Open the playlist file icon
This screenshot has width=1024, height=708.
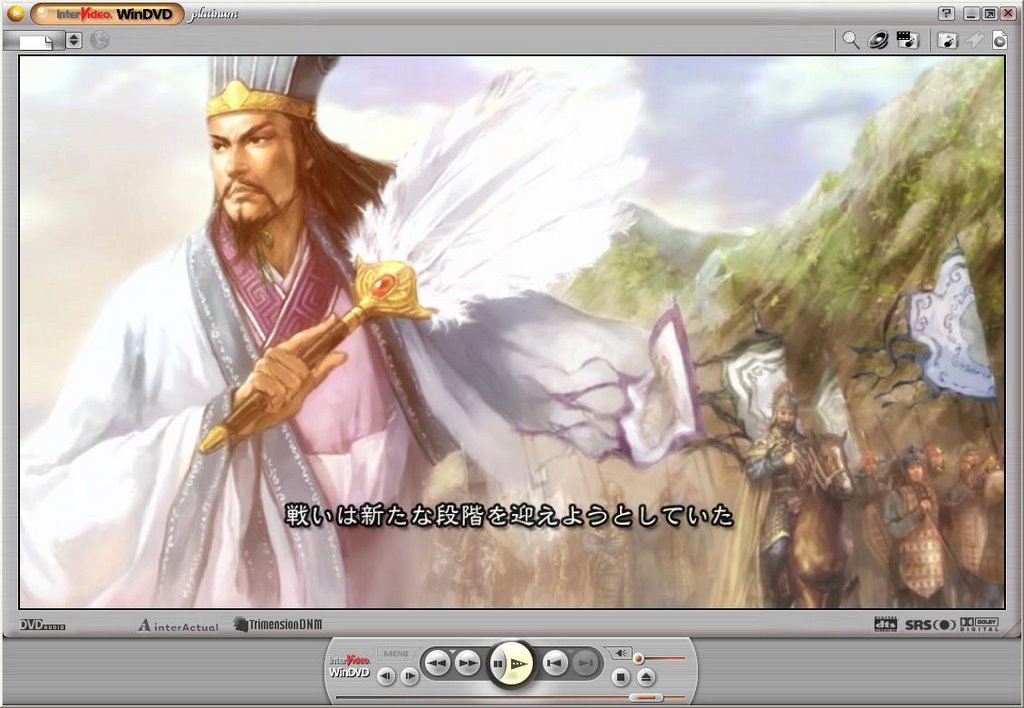[999, 40]
